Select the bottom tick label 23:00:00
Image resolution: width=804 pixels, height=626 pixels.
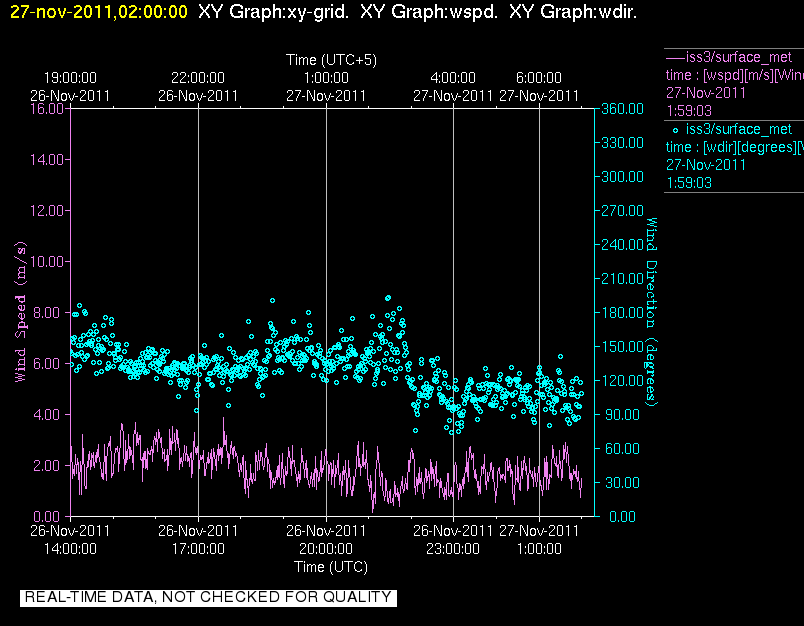[453, 549]
